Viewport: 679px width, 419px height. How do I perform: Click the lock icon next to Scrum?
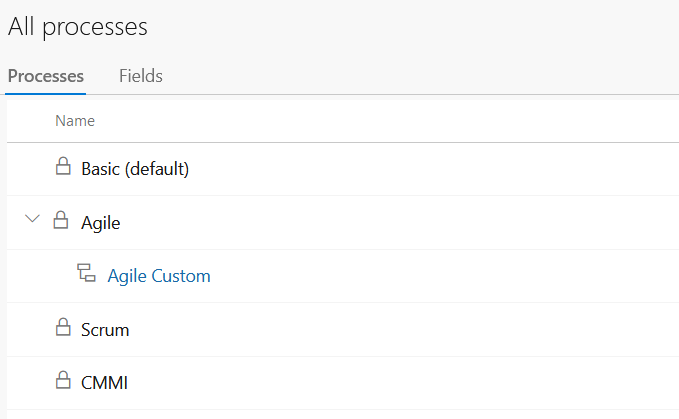[x=63, y=327]
